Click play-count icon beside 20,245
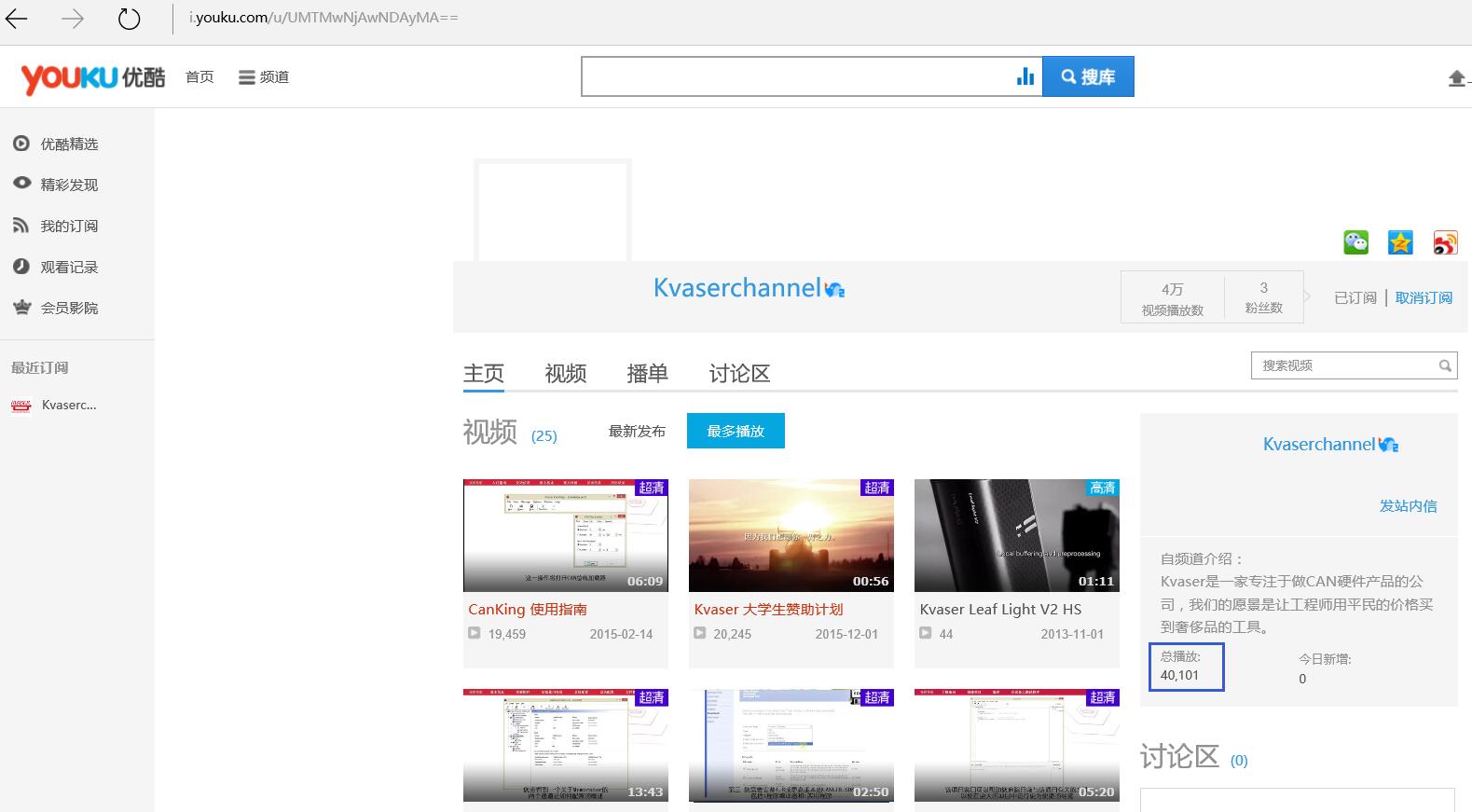Screen dimensions: 1472x812 coord(700,633)
